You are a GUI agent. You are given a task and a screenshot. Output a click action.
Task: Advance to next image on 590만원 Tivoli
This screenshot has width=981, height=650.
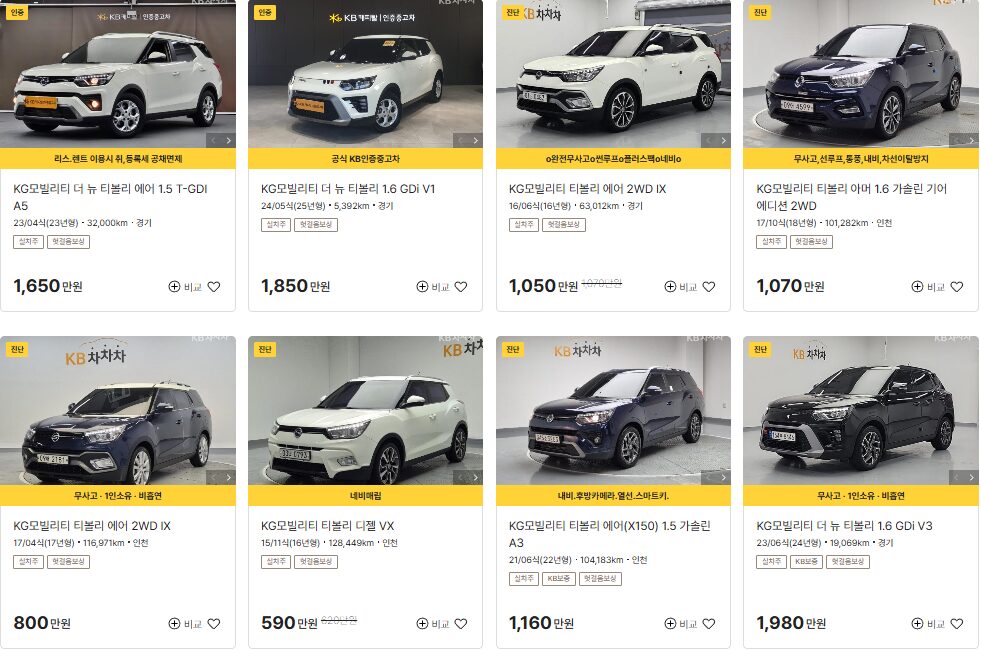click(x=475, y=478)
